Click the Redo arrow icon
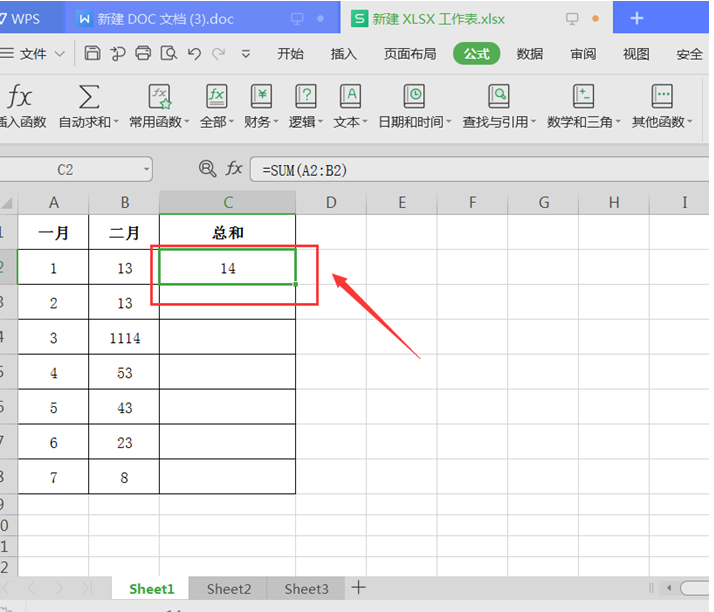 (x=219, y=54)
